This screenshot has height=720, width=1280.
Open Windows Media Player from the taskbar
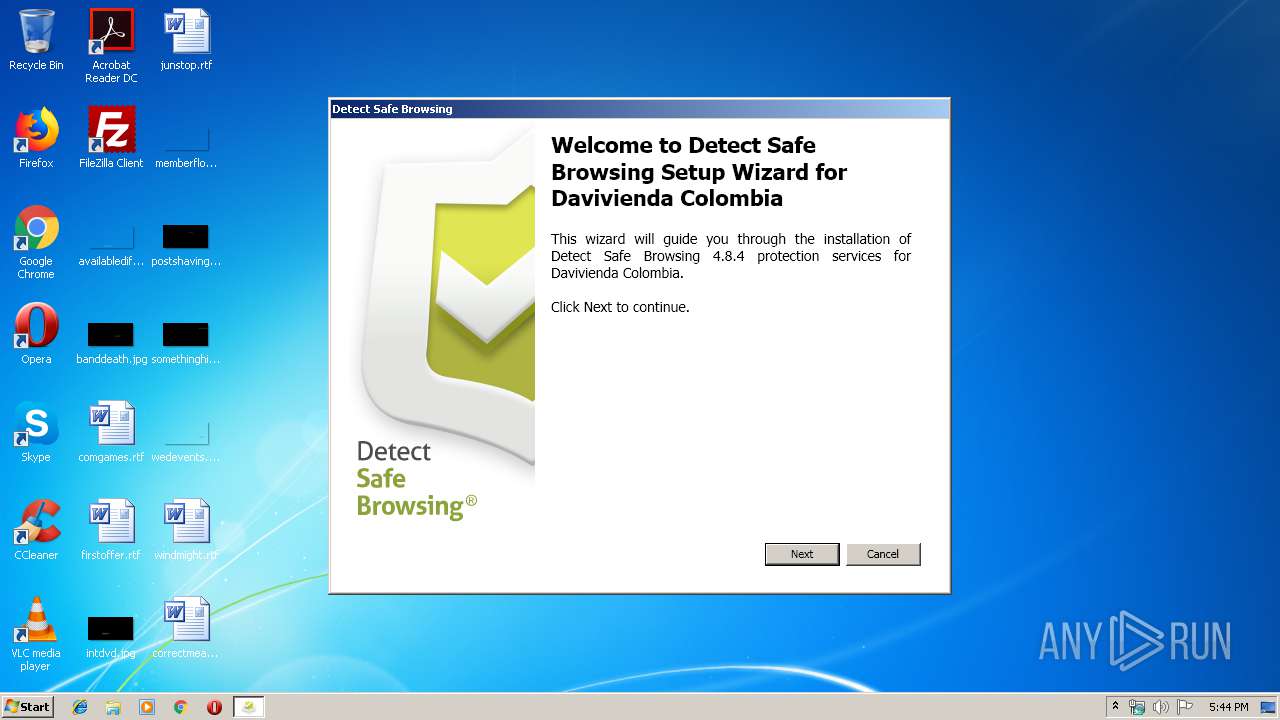point(147,707)
